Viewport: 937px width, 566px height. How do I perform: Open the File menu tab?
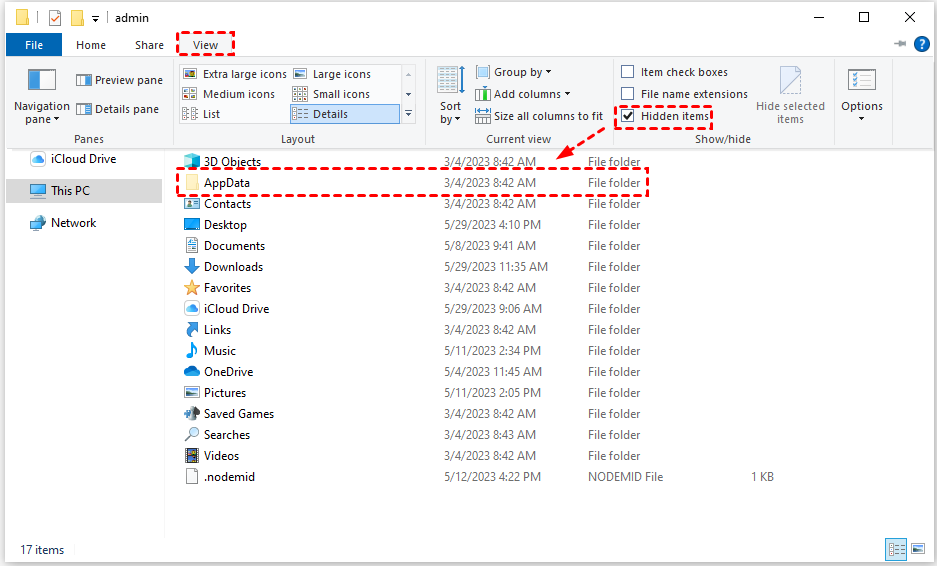[33, 45]
